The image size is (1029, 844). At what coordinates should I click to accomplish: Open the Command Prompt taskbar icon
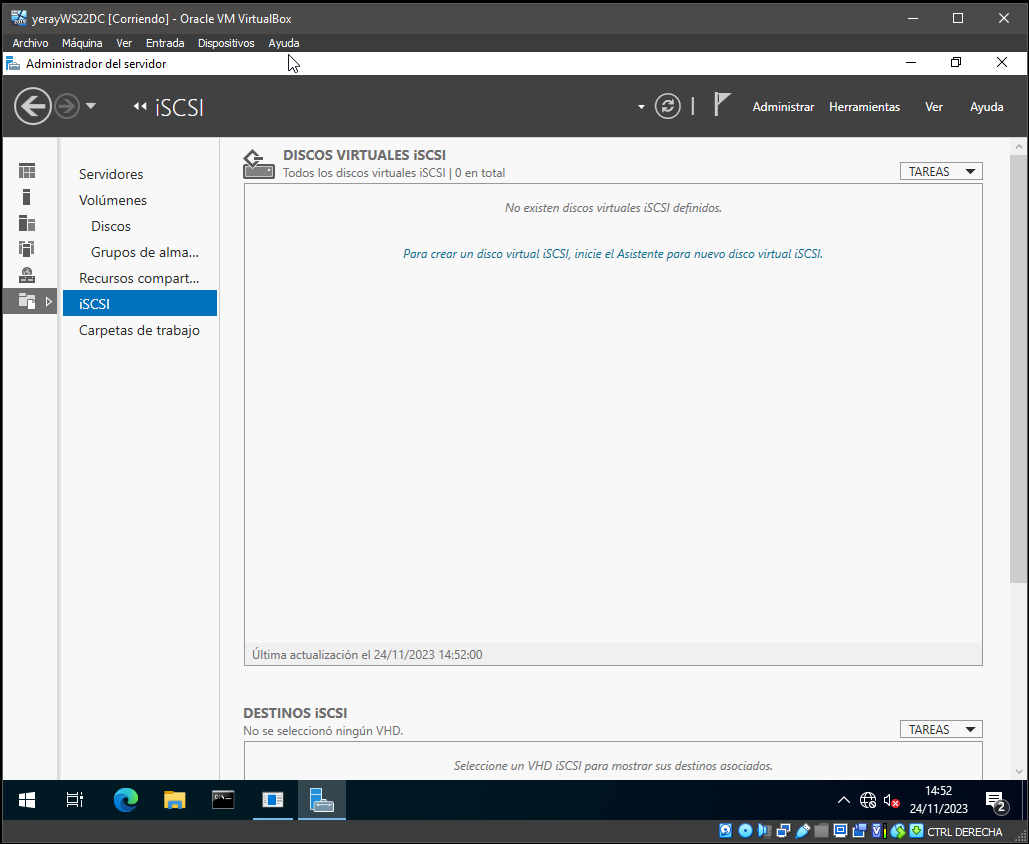tap(223, 800)
